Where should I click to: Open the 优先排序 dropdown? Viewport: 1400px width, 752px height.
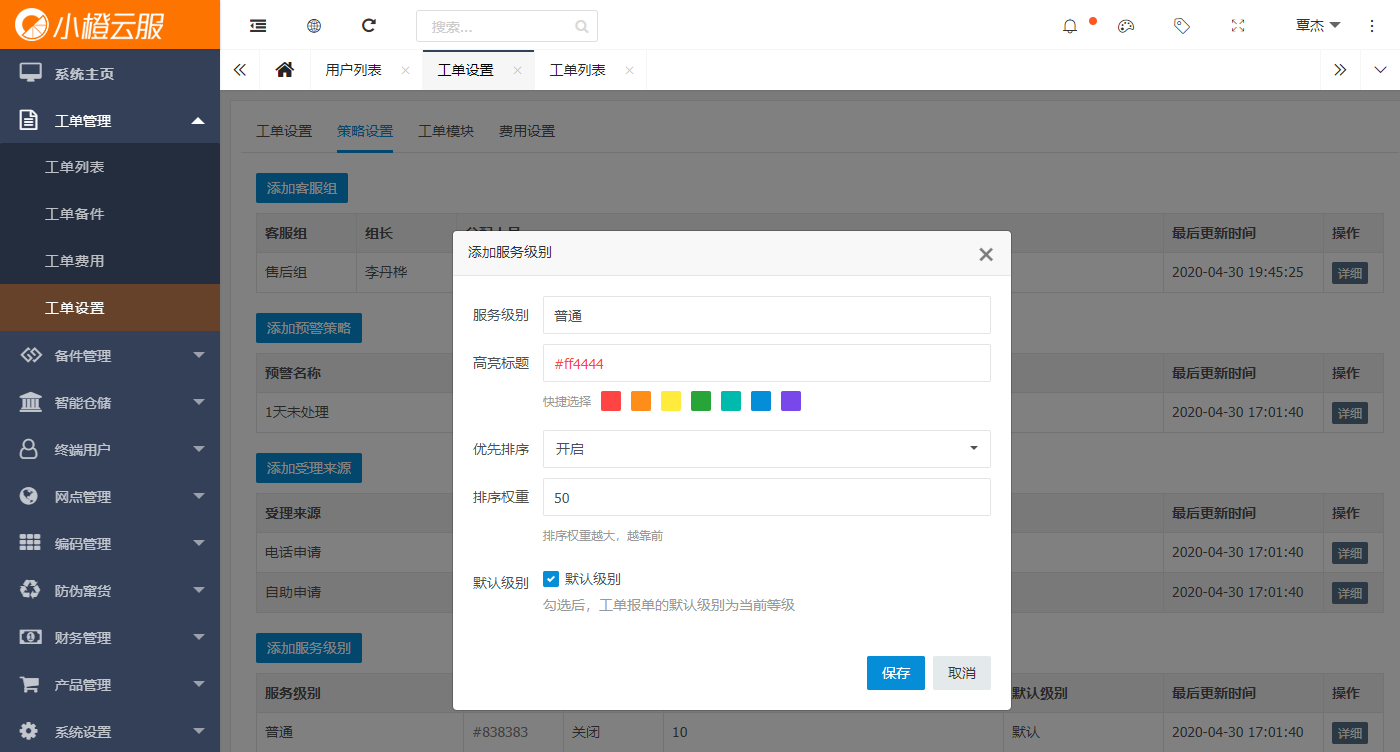(766, 449)
